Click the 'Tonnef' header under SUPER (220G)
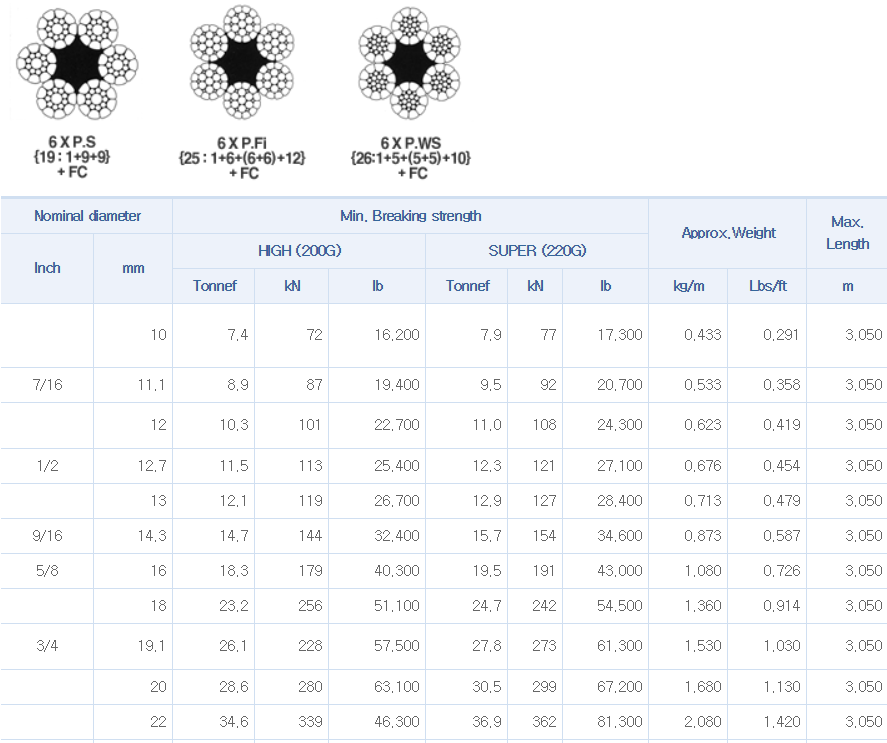This screenshot has width=887, height=743. point(467,286)
